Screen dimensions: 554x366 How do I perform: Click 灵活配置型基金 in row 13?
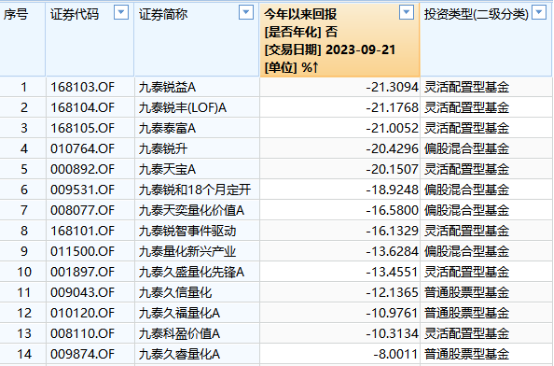[467, 333]
